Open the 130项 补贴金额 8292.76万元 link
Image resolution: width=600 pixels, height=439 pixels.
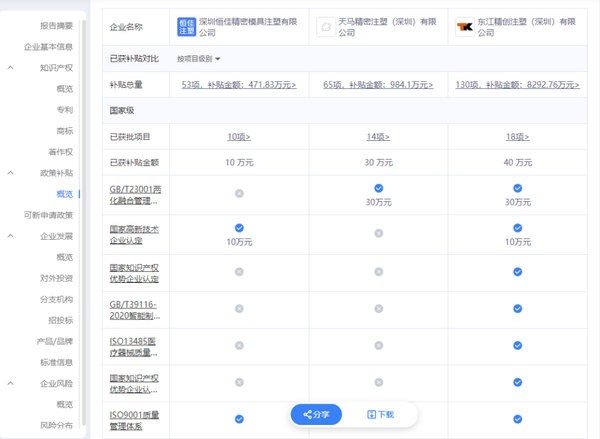517,85
